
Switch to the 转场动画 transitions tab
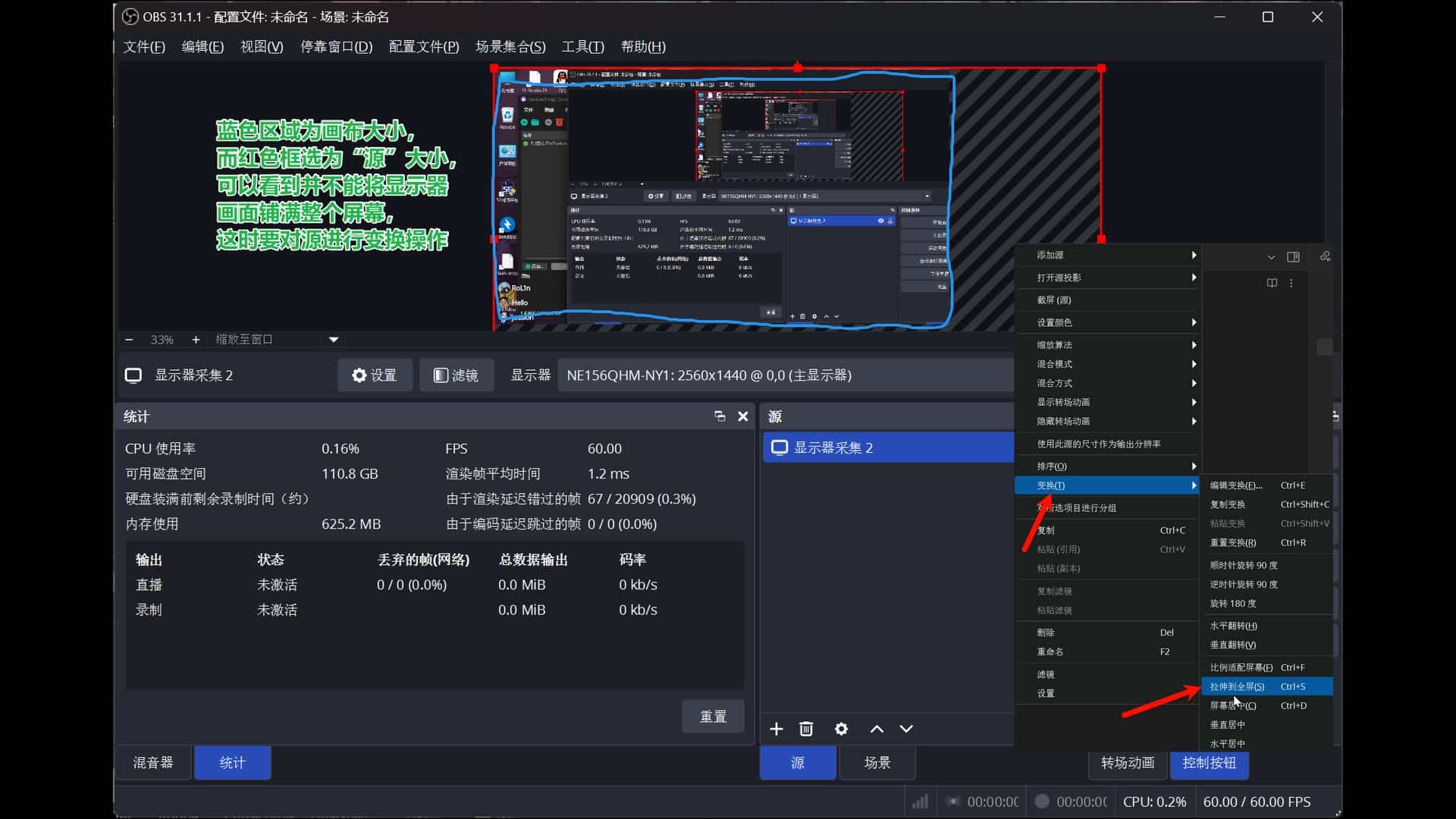coord(1128,763)
